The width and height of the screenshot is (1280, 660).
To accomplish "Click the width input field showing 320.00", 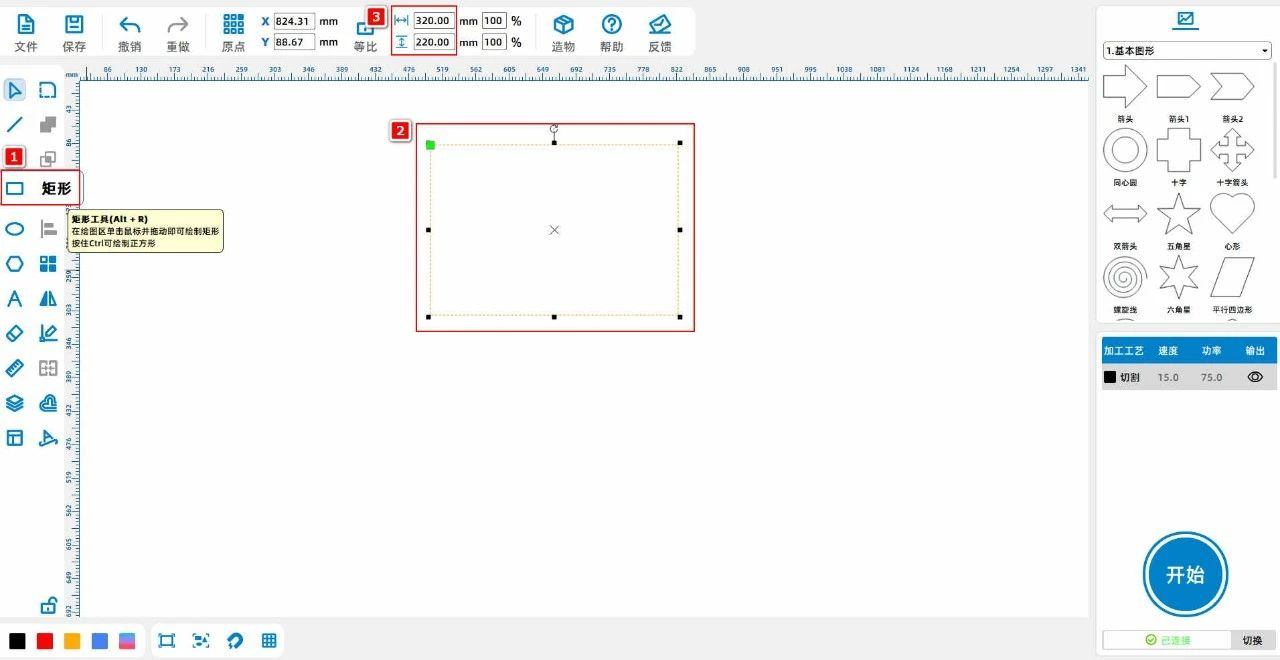I will pos(433,20).
